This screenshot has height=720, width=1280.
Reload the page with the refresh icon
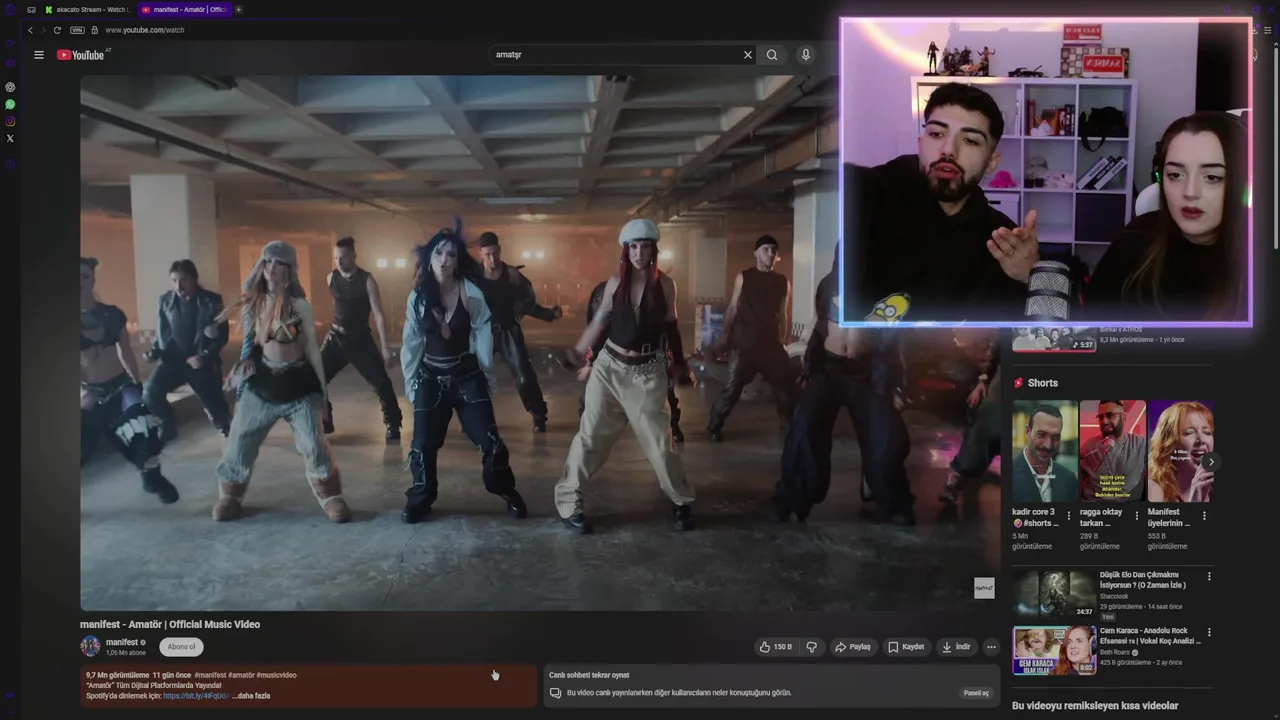point(57,30)
